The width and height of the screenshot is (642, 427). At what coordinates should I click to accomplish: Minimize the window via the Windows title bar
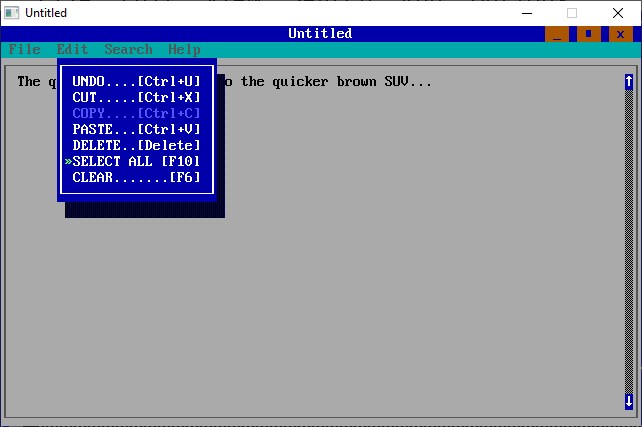tap(526, 13)
